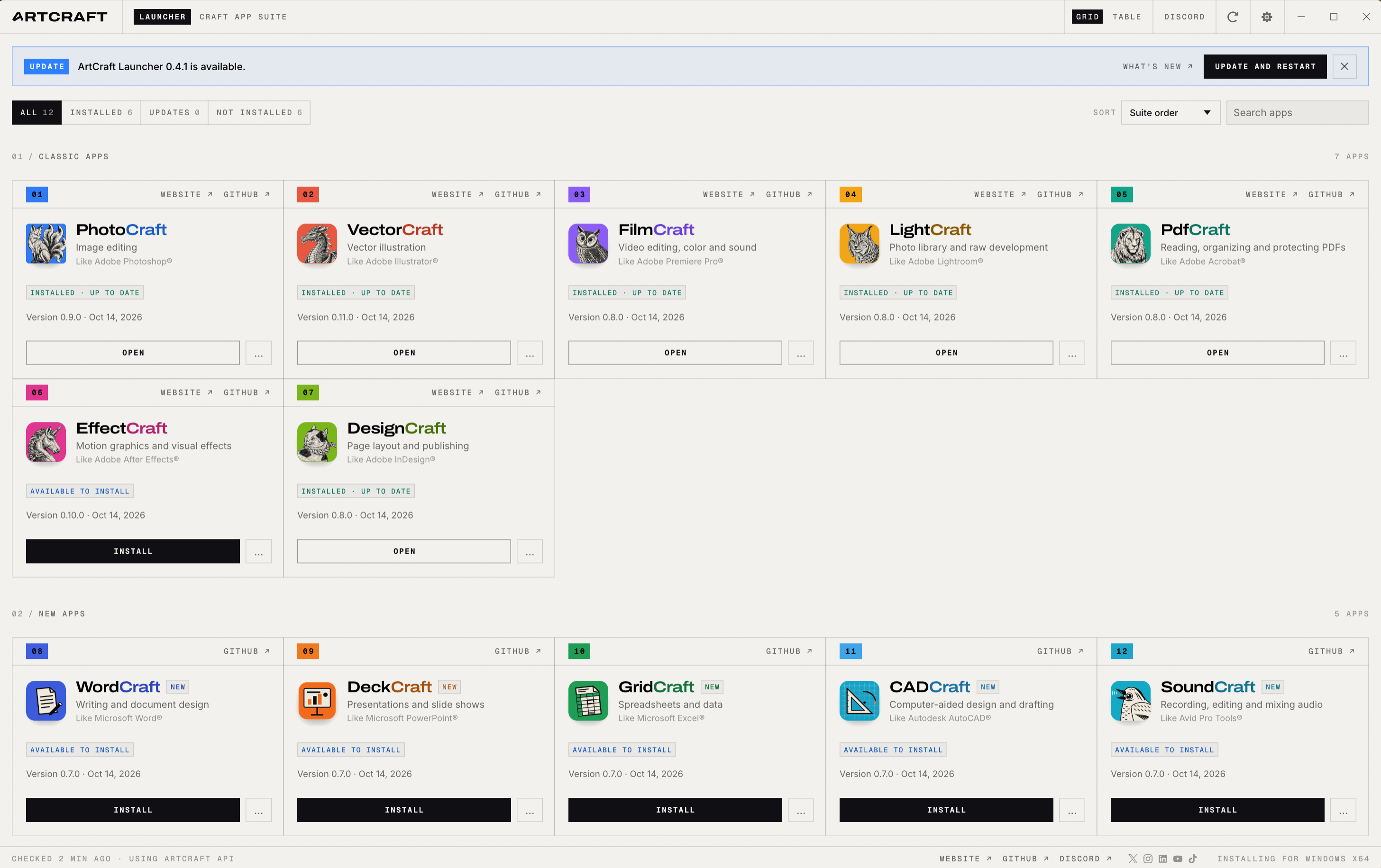Switch to the Craft App Suite tab
1381x868 pixels.
coord(243,17)
